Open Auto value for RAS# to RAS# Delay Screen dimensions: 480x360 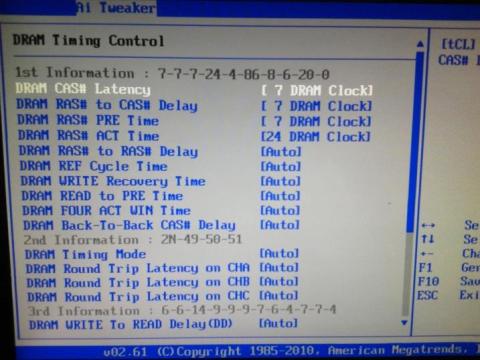pos(281,152)
